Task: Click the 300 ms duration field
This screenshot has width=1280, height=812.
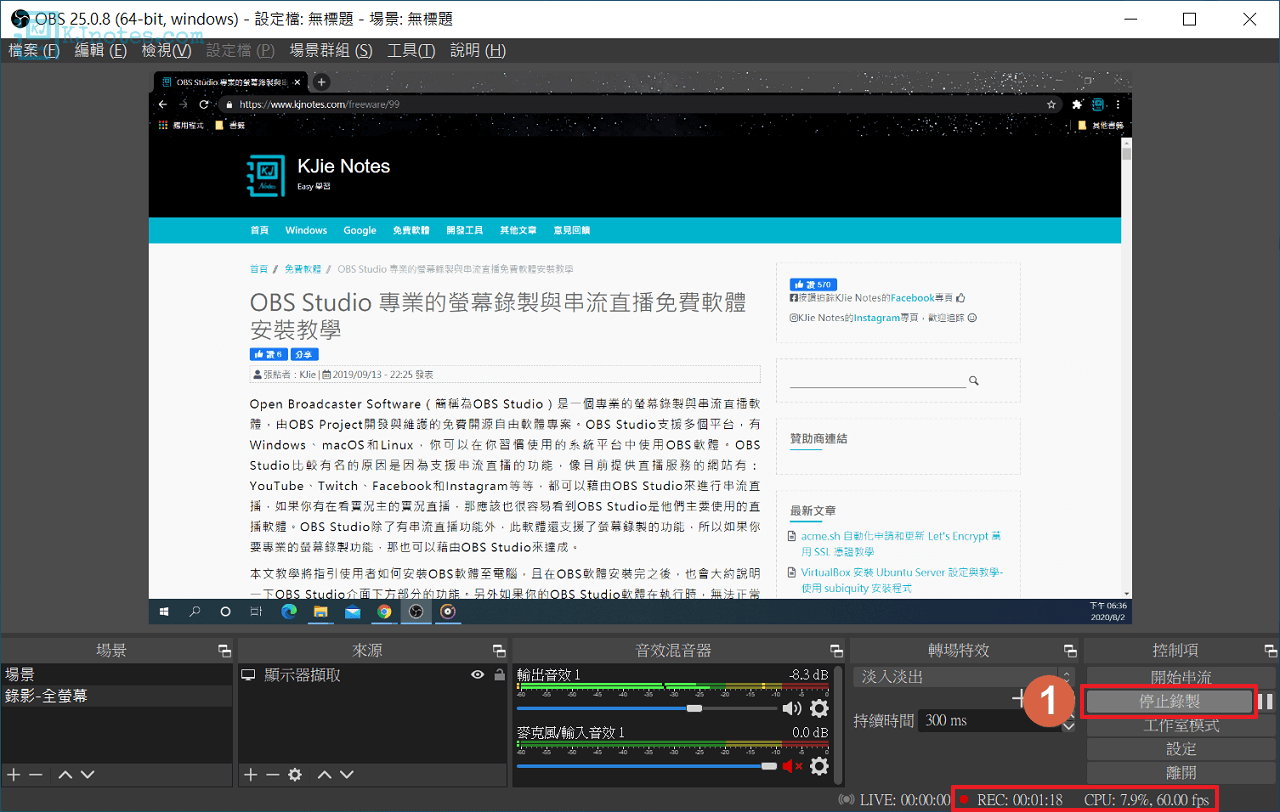Action: click(x=990, y=720)
